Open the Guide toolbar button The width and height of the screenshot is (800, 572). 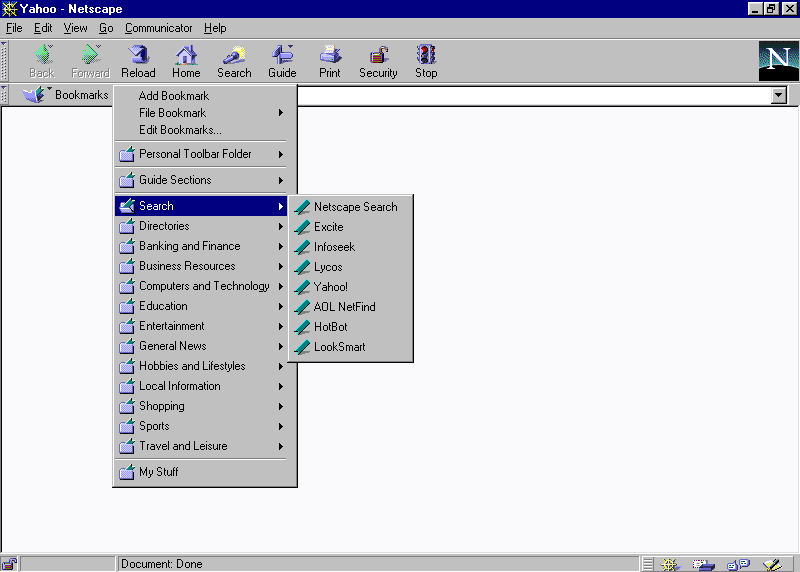[282, 61]
